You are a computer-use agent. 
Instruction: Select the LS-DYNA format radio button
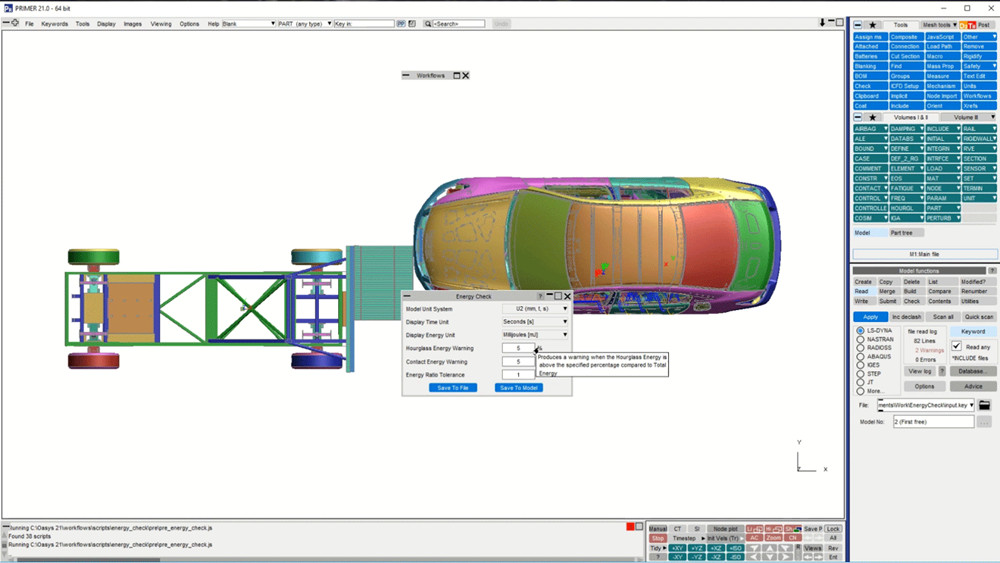coord(860,330)
